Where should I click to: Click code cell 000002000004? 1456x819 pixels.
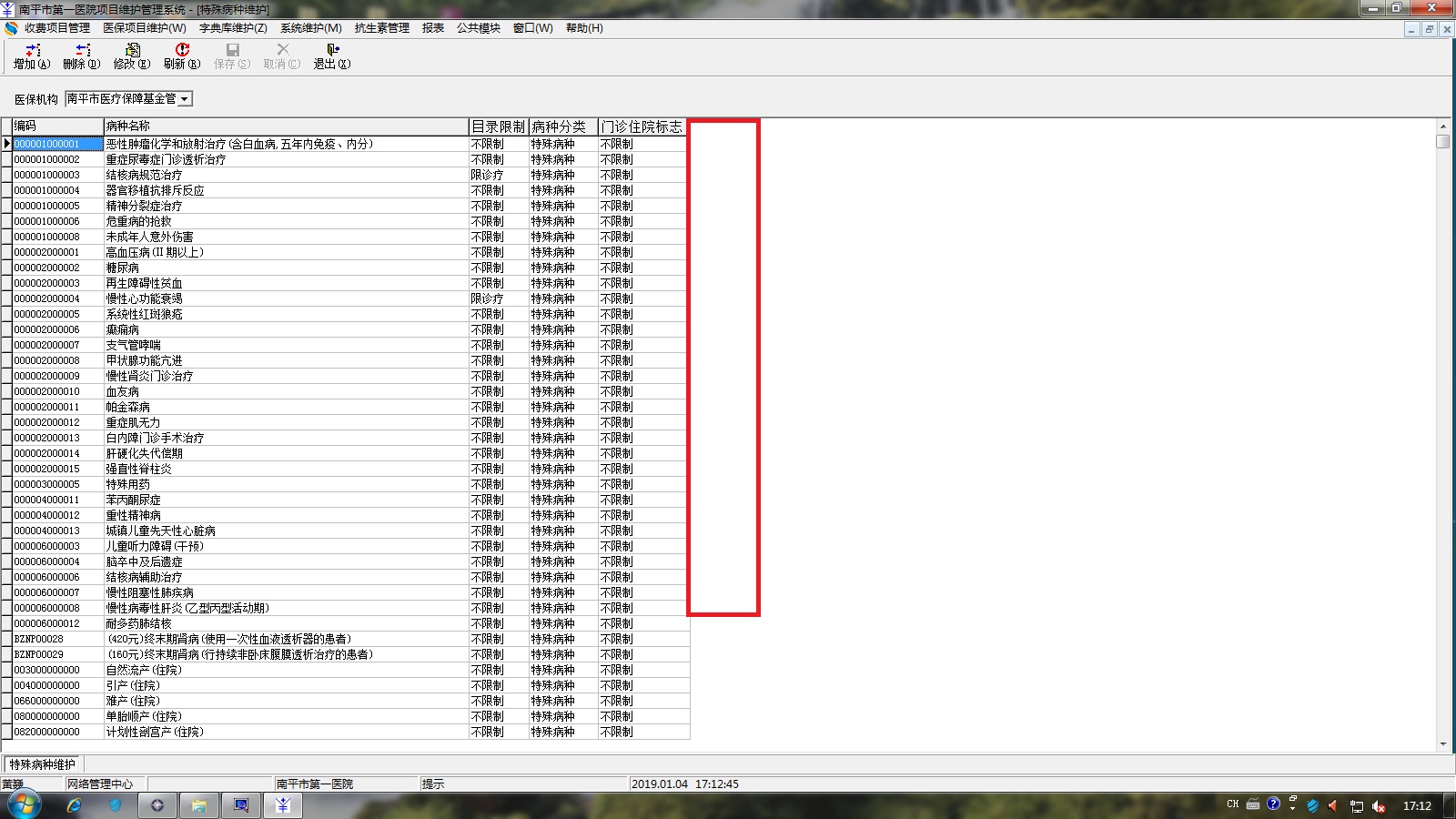pos(58,298)
